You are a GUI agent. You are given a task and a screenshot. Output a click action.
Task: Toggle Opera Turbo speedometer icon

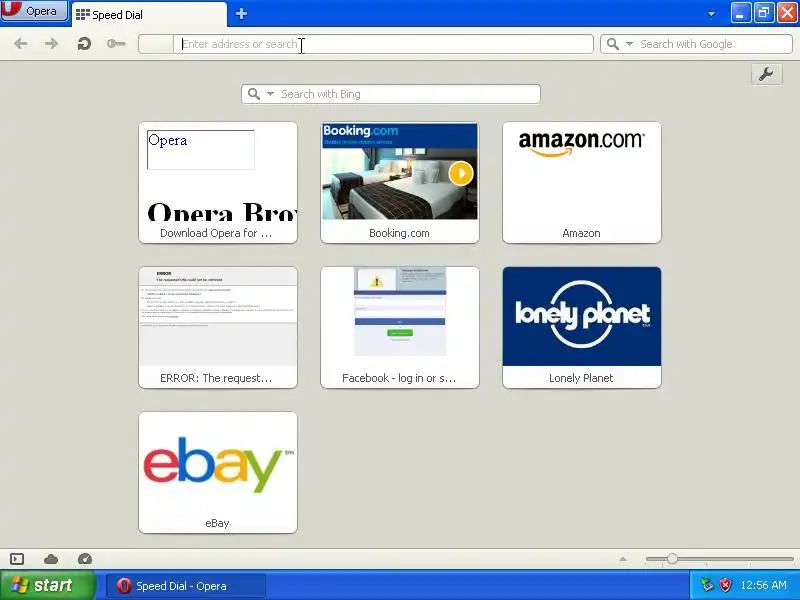tap(85, 559)
